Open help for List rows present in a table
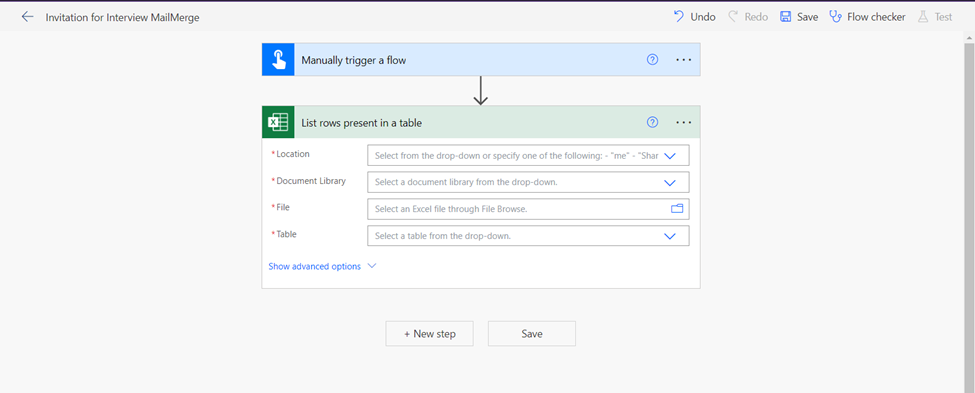This screenshot has width=975, height=393. [652, 123]
